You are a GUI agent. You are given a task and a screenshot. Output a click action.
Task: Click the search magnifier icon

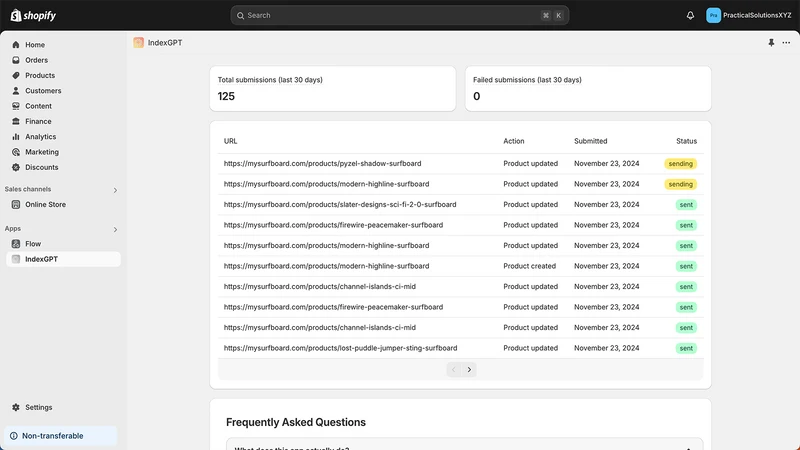coord(240,15)
